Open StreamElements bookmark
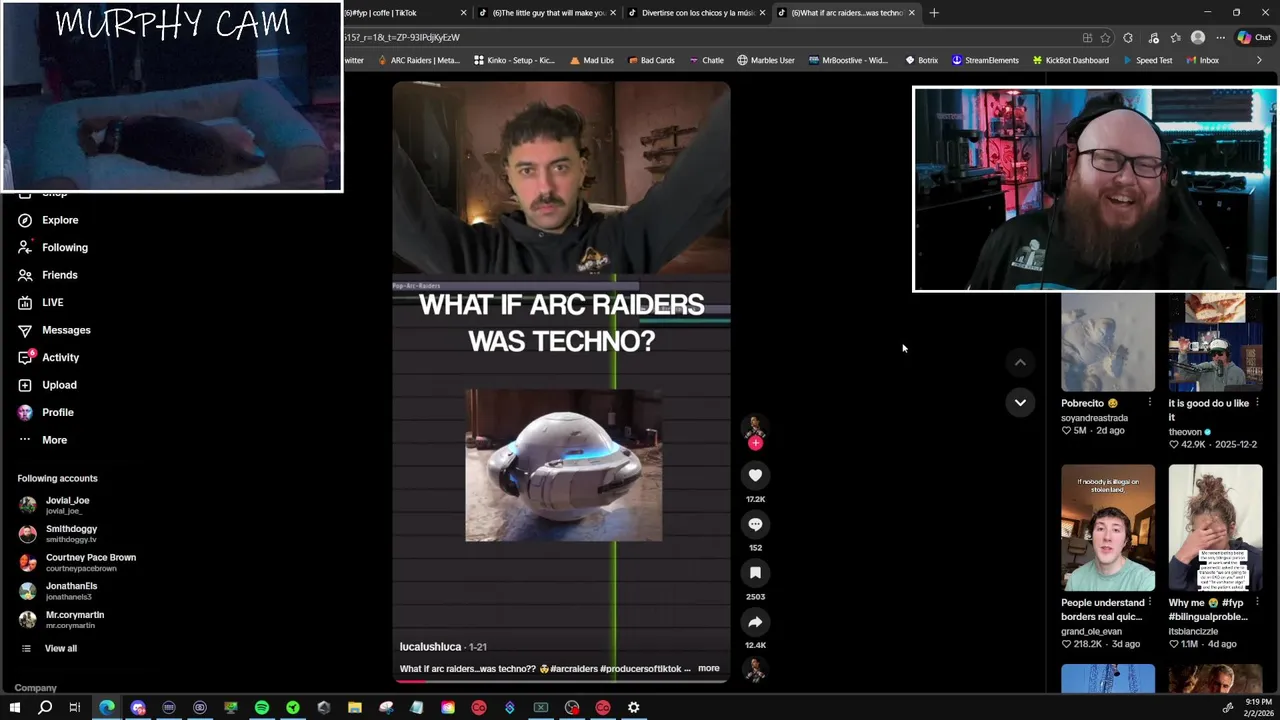1280x720 pixels. [x=985, y=60]
